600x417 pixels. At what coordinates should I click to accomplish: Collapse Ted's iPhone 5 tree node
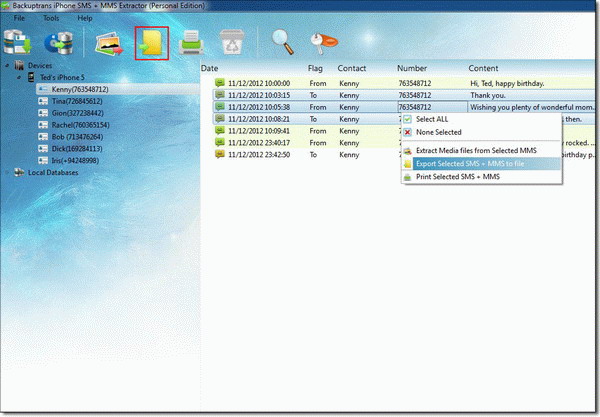(x=19, y=78)
